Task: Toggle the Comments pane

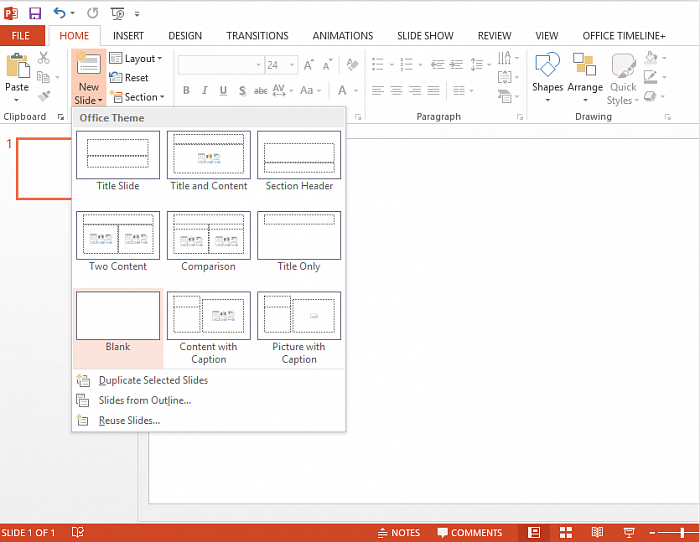Action: point(468,532)
